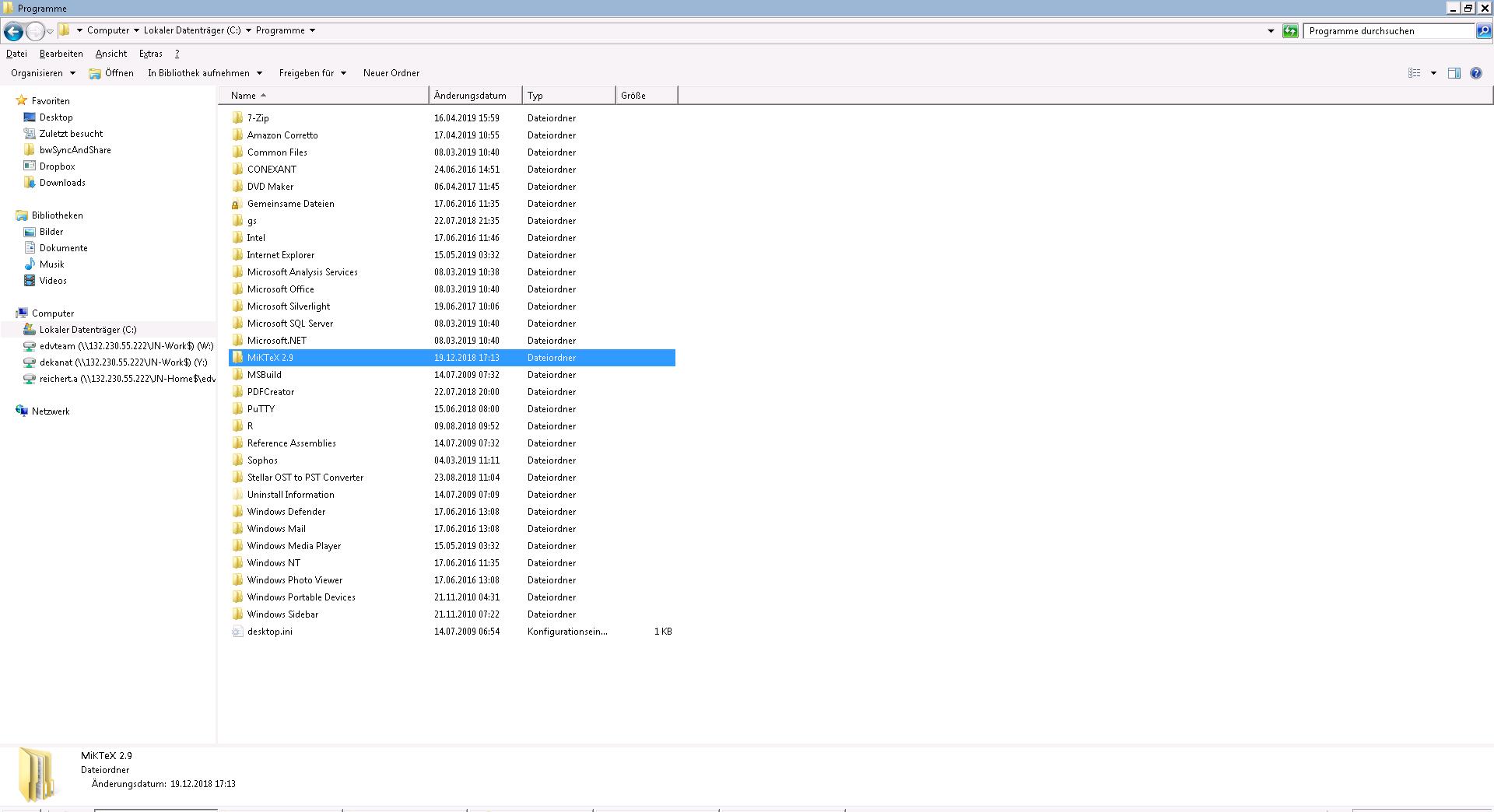Open the Freigeben für dropdown
This screenshot has width=1494, height=812.
[x=312, y=73]
